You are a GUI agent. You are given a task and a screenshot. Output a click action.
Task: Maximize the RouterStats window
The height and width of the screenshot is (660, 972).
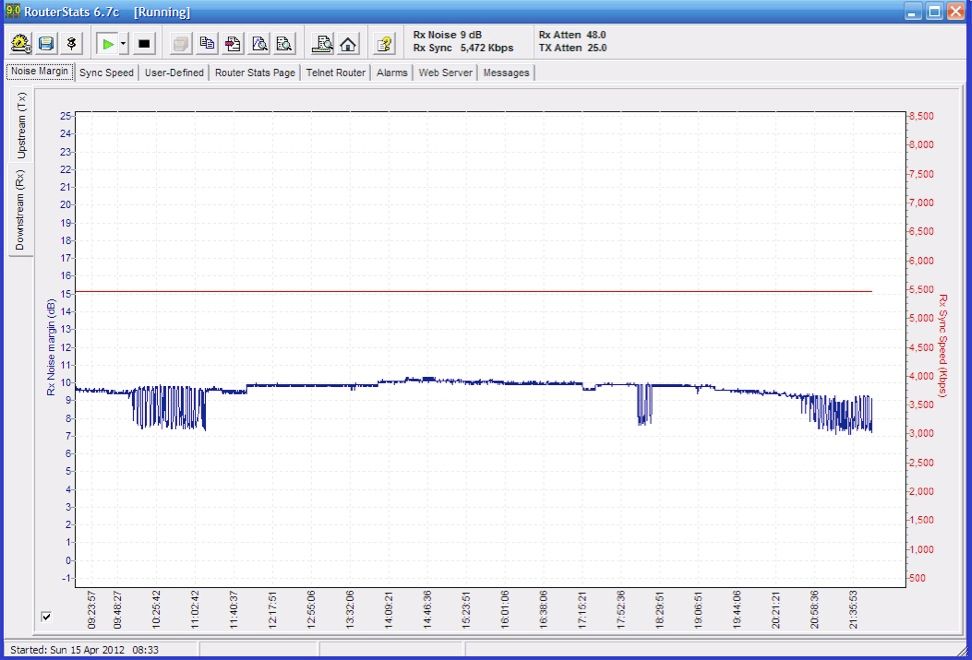(x=934, y=11)
